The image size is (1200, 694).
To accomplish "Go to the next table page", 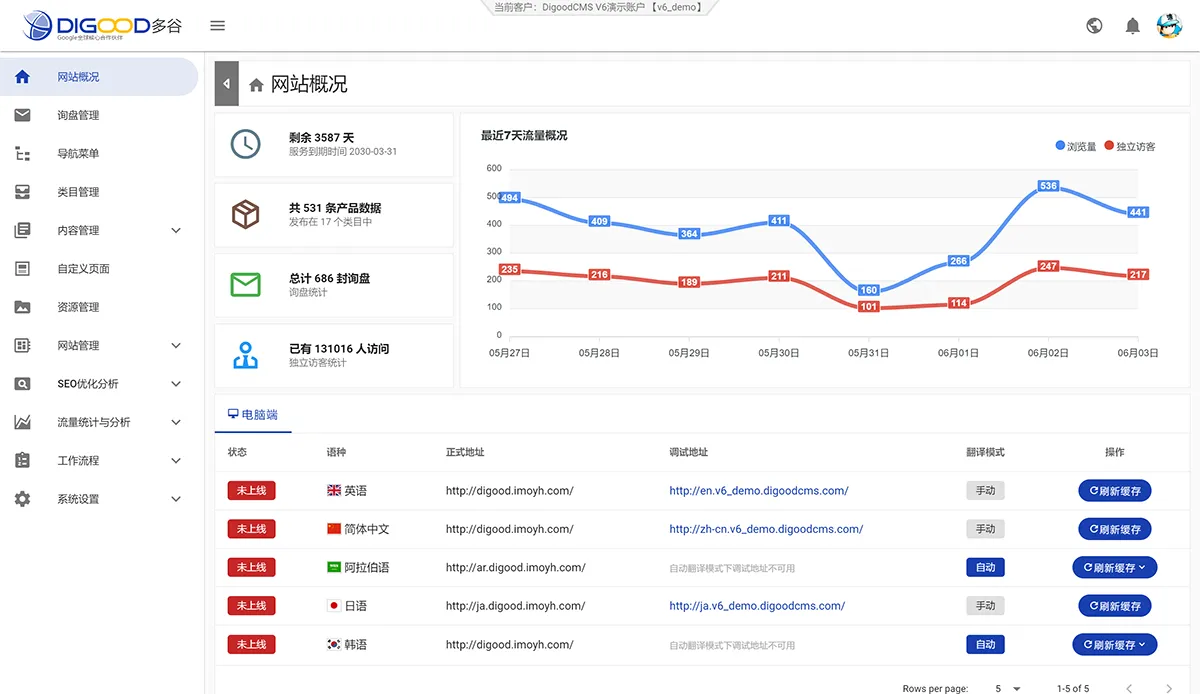I will click(x=1169, y=688).
